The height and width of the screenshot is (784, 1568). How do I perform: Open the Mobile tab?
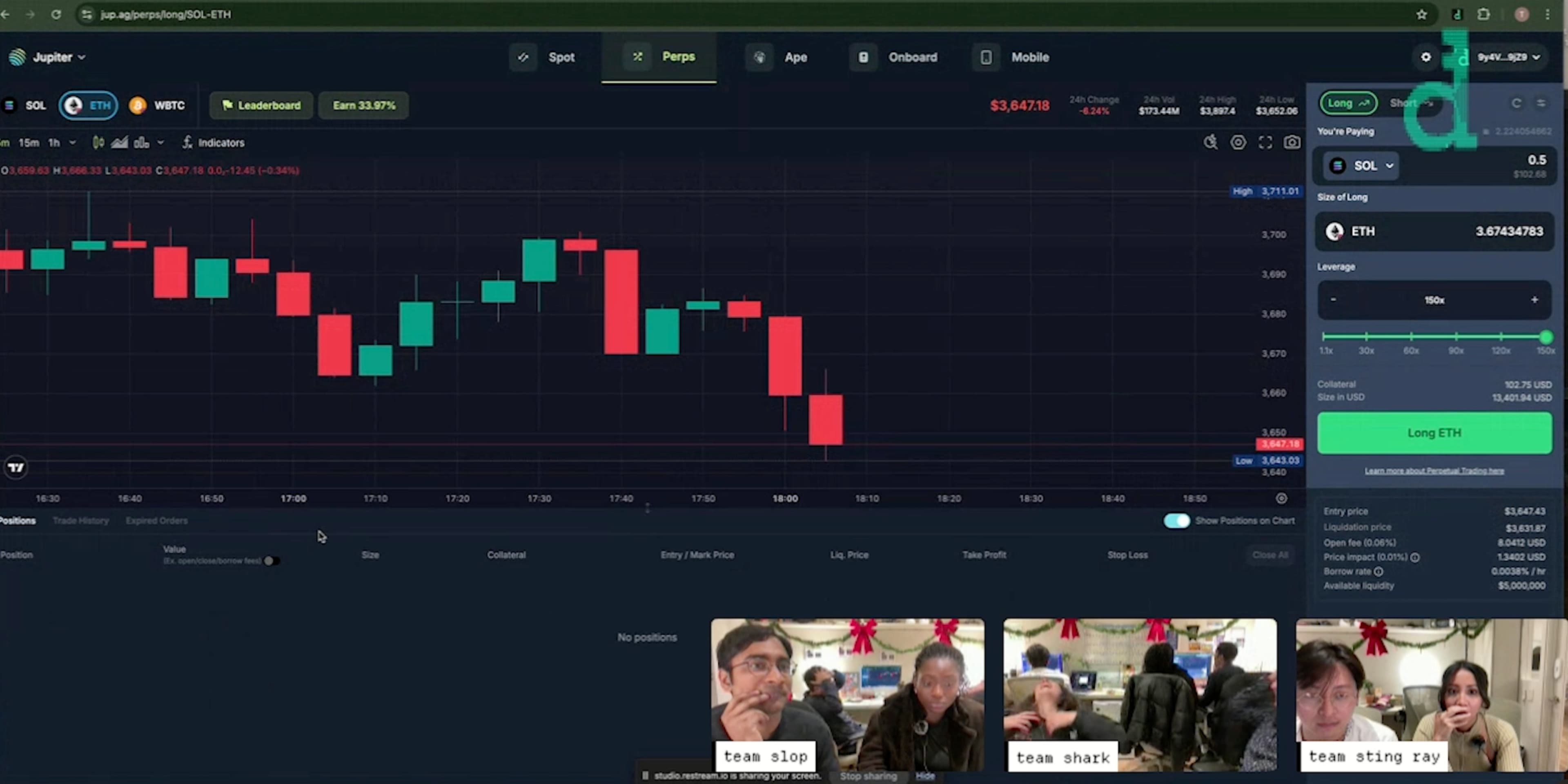tap(1011, 57)
